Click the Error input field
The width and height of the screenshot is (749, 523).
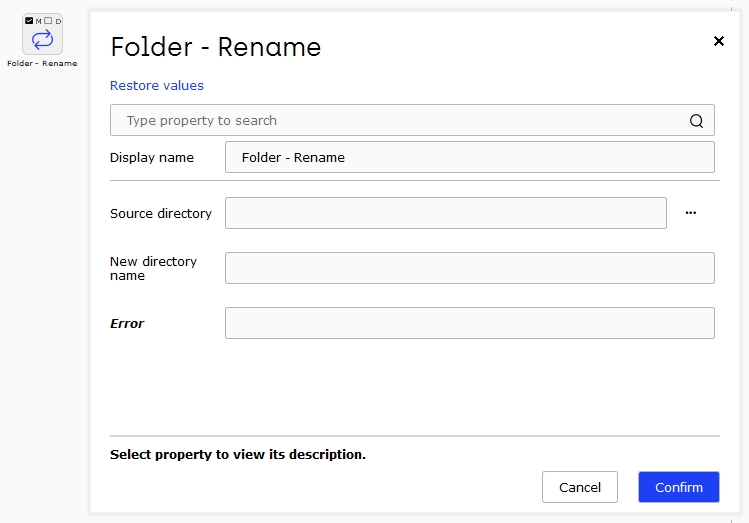click(x=470, y=323)
